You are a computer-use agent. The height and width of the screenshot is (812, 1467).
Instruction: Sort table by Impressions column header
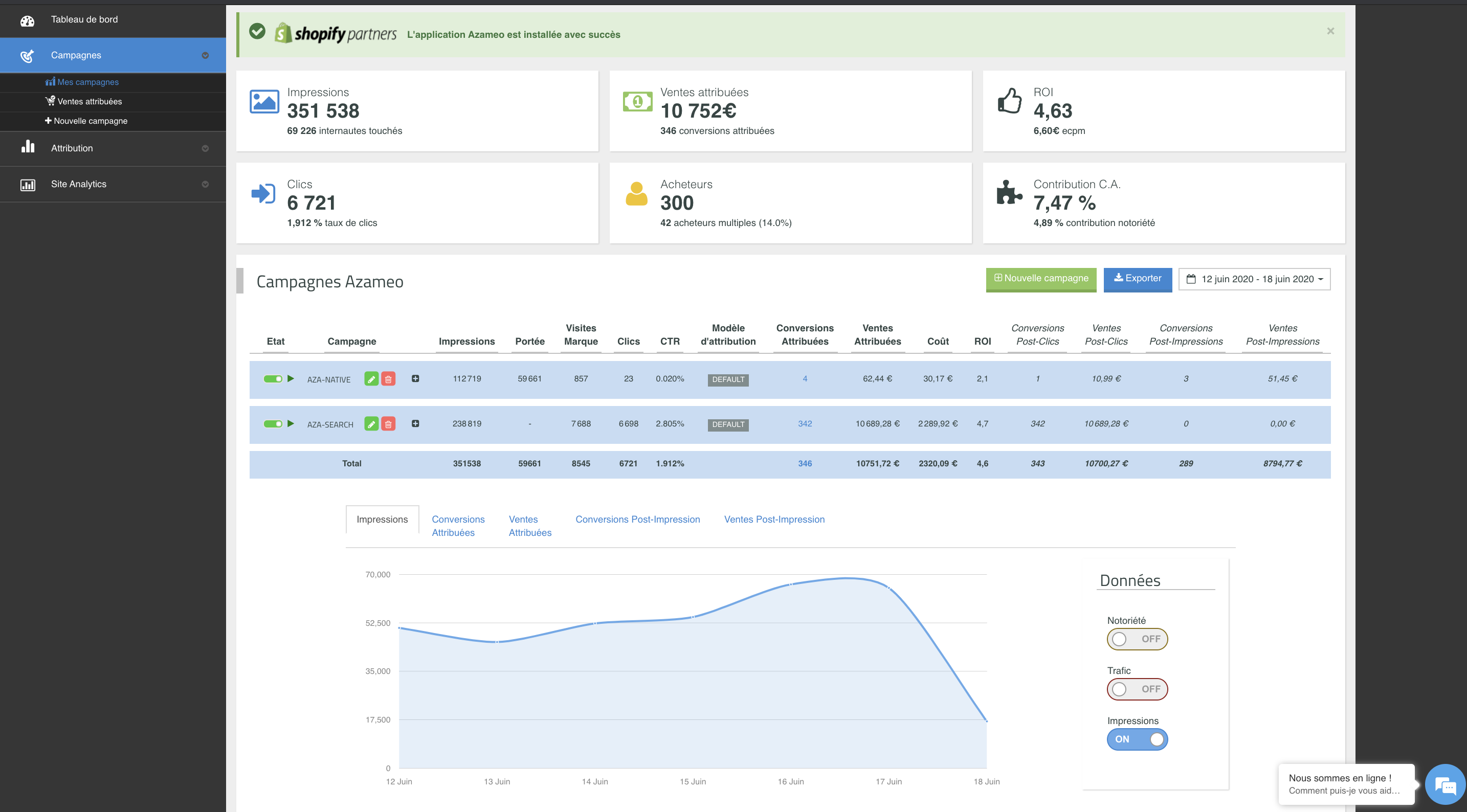(466, 341)
